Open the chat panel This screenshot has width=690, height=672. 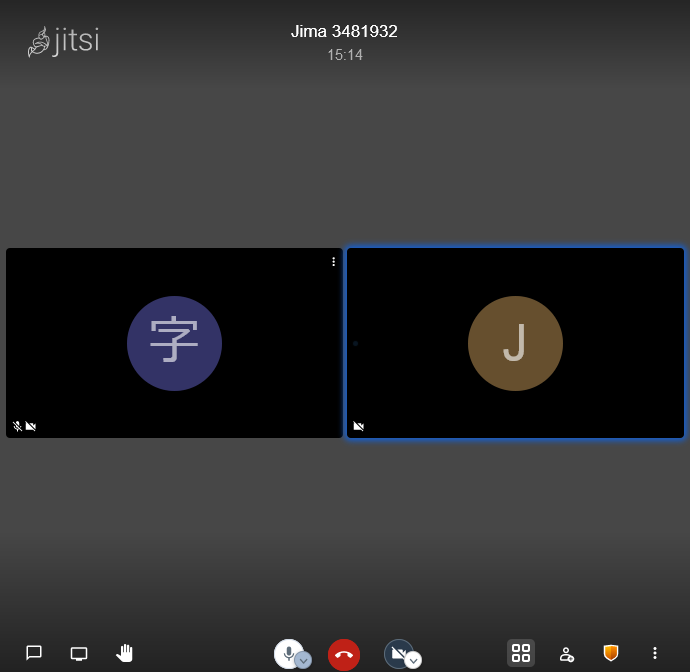coord(34,653)
